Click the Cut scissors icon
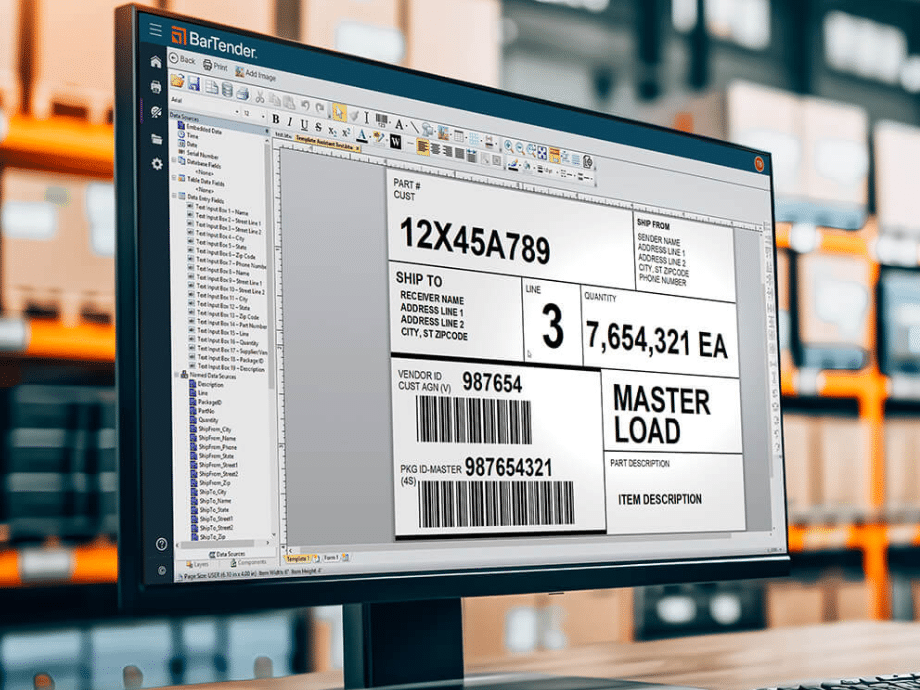The height and width of the screenshot is (690, 920). 260,97
